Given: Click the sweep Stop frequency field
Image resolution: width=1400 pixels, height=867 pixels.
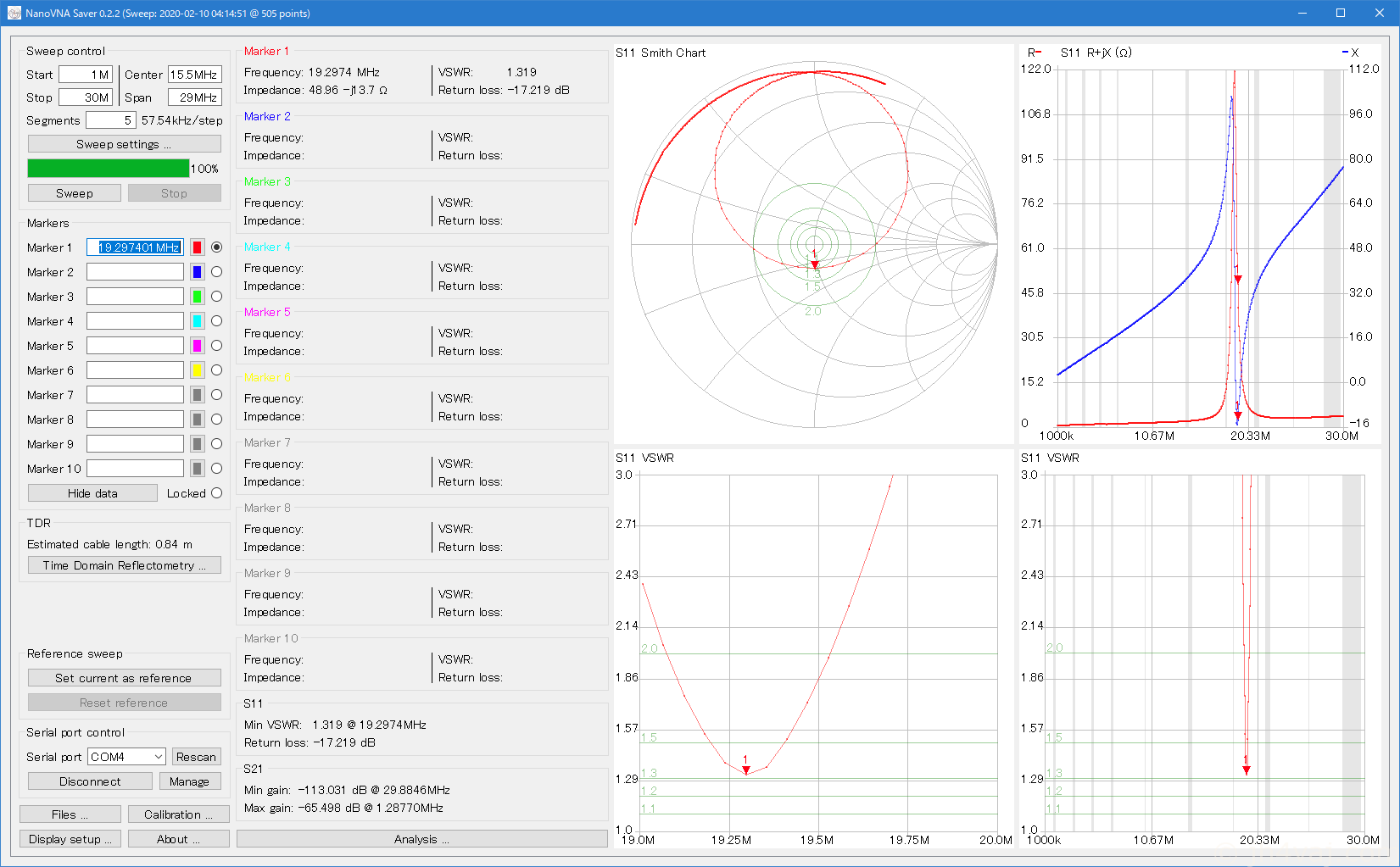Looking at the screenshot, I should [x=85, y=97].
